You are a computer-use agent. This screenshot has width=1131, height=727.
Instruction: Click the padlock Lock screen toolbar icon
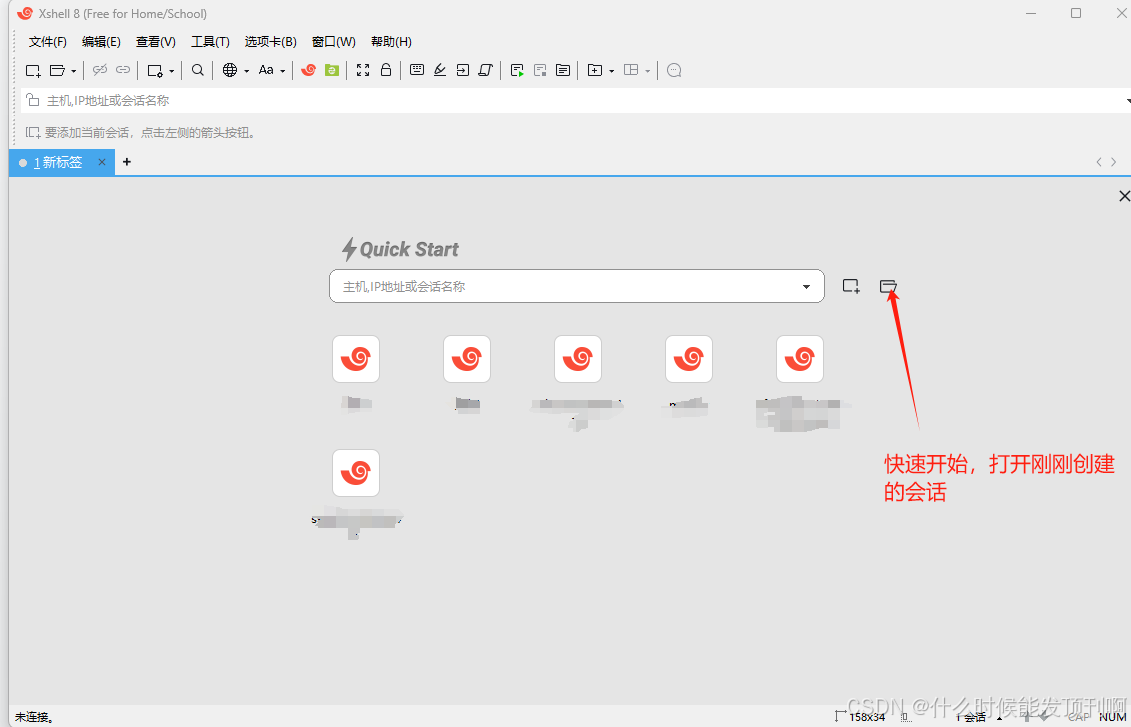(x=386, y=70)
